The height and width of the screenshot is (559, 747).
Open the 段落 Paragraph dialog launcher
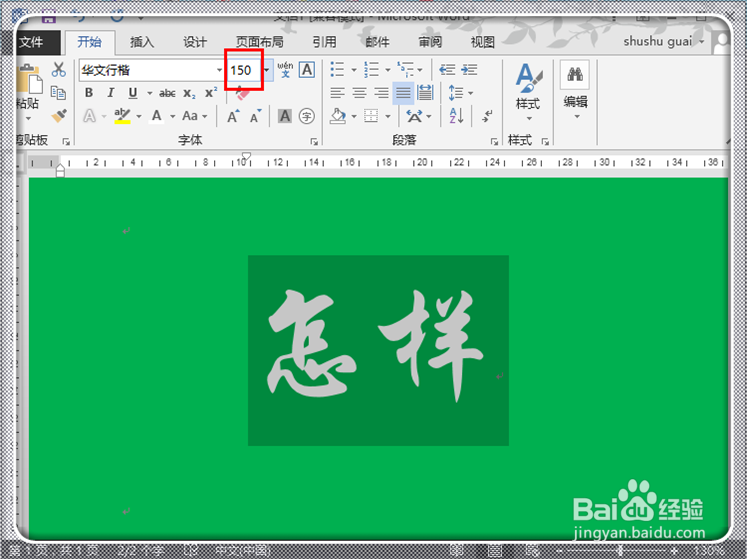coord(494,142)
